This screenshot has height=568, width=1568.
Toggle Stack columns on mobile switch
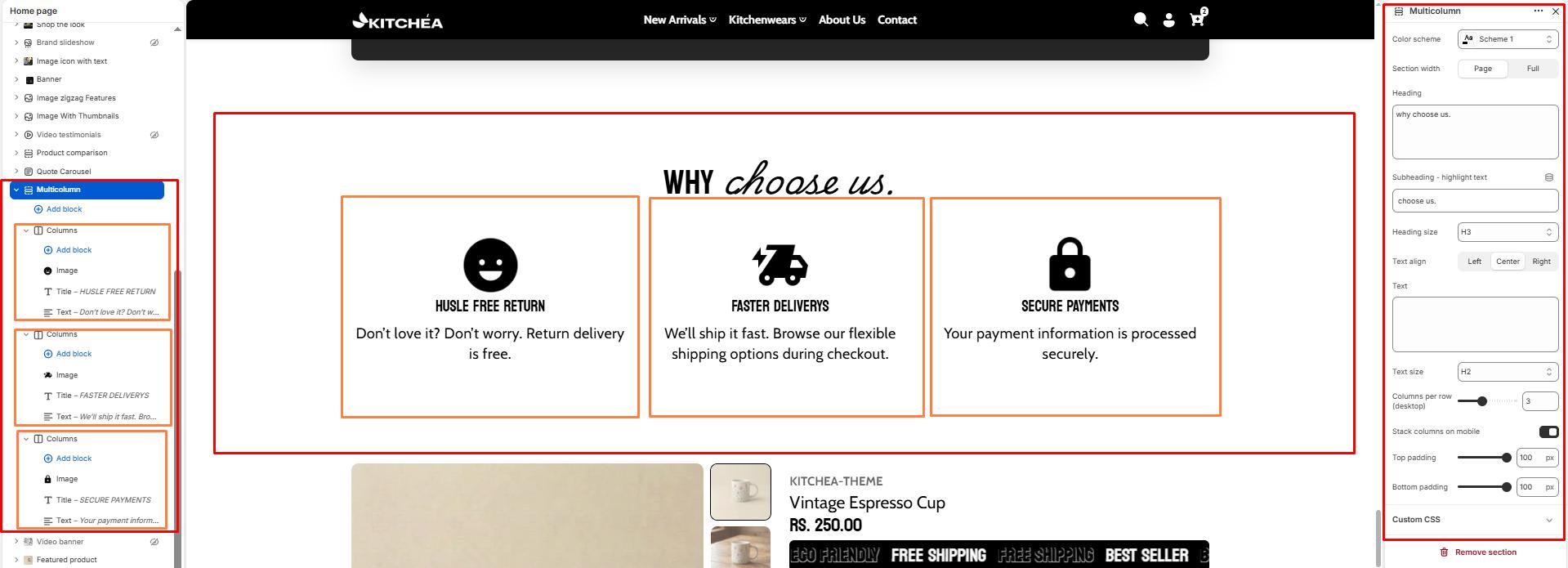click(x=1548, y=432)
